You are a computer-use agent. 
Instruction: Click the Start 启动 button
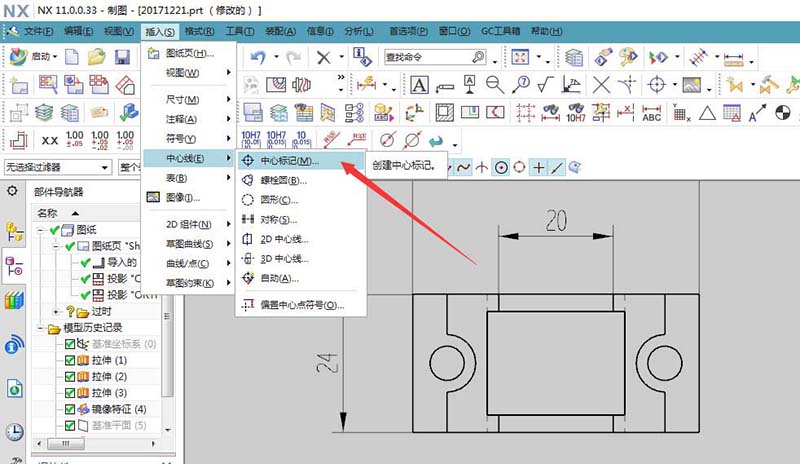(34, 57)
